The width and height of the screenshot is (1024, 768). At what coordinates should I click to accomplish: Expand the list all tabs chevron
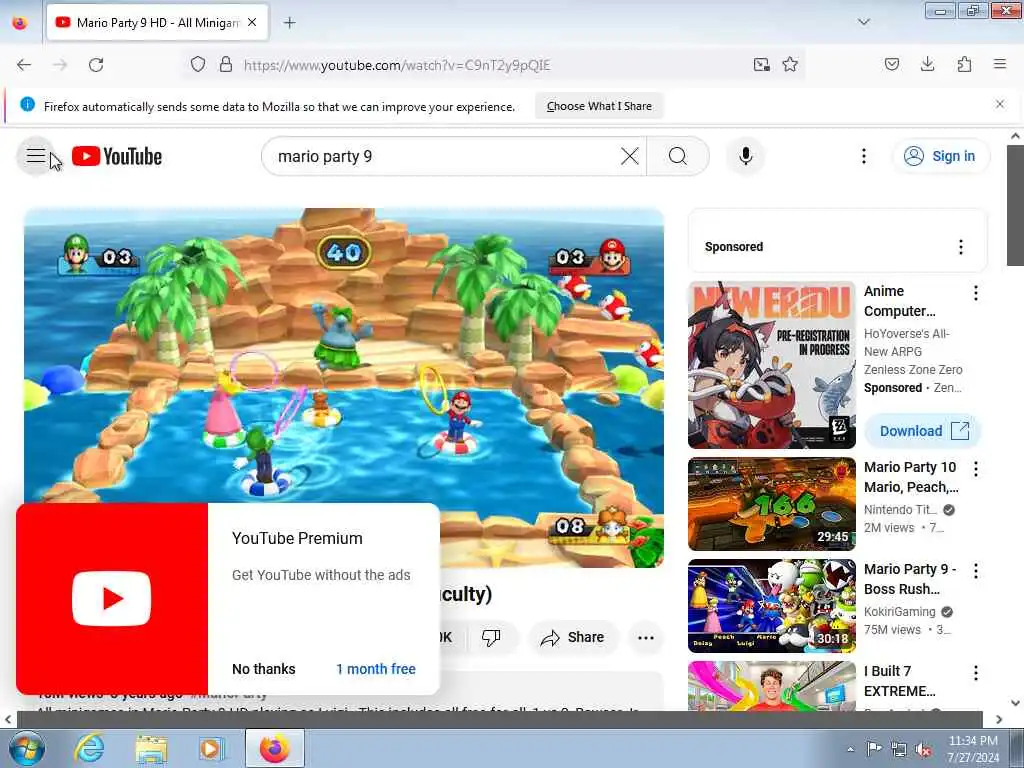[x=863, y=22]
